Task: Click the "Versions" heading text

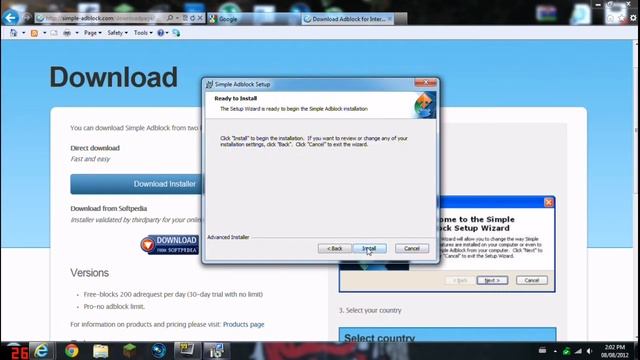Action: coord(89,273)
